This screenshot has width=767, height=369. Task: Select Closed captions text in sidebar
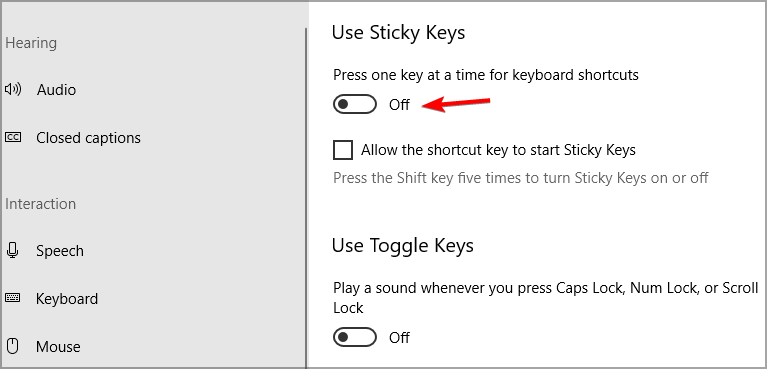[89, 138]
